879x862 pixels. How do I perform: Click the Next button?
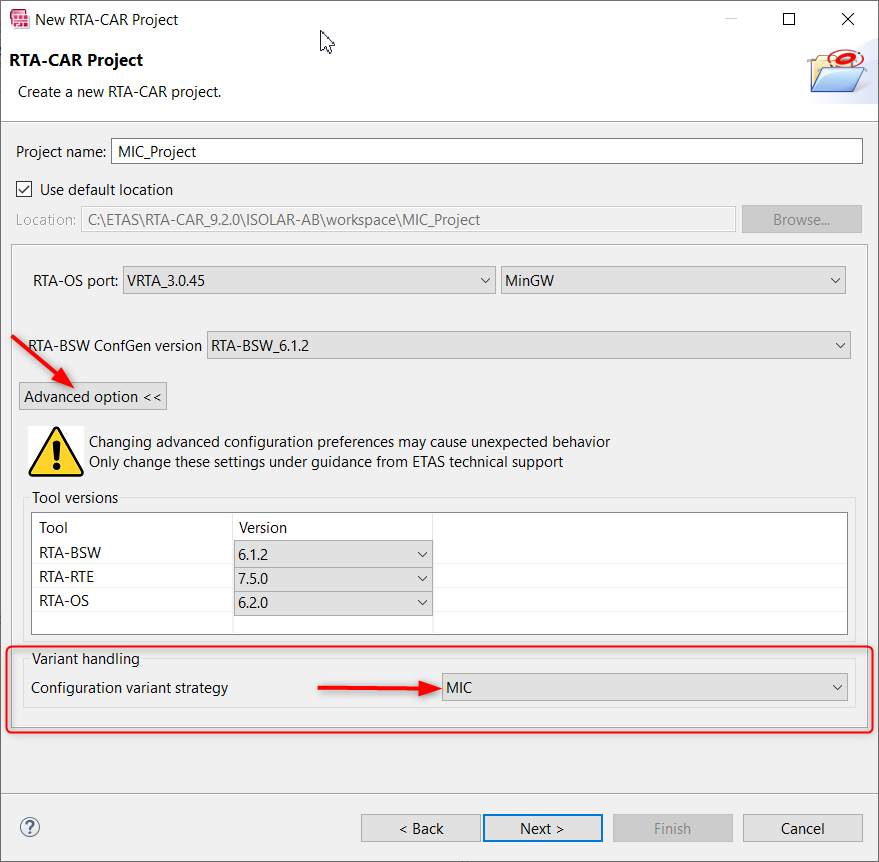(543, 828)
